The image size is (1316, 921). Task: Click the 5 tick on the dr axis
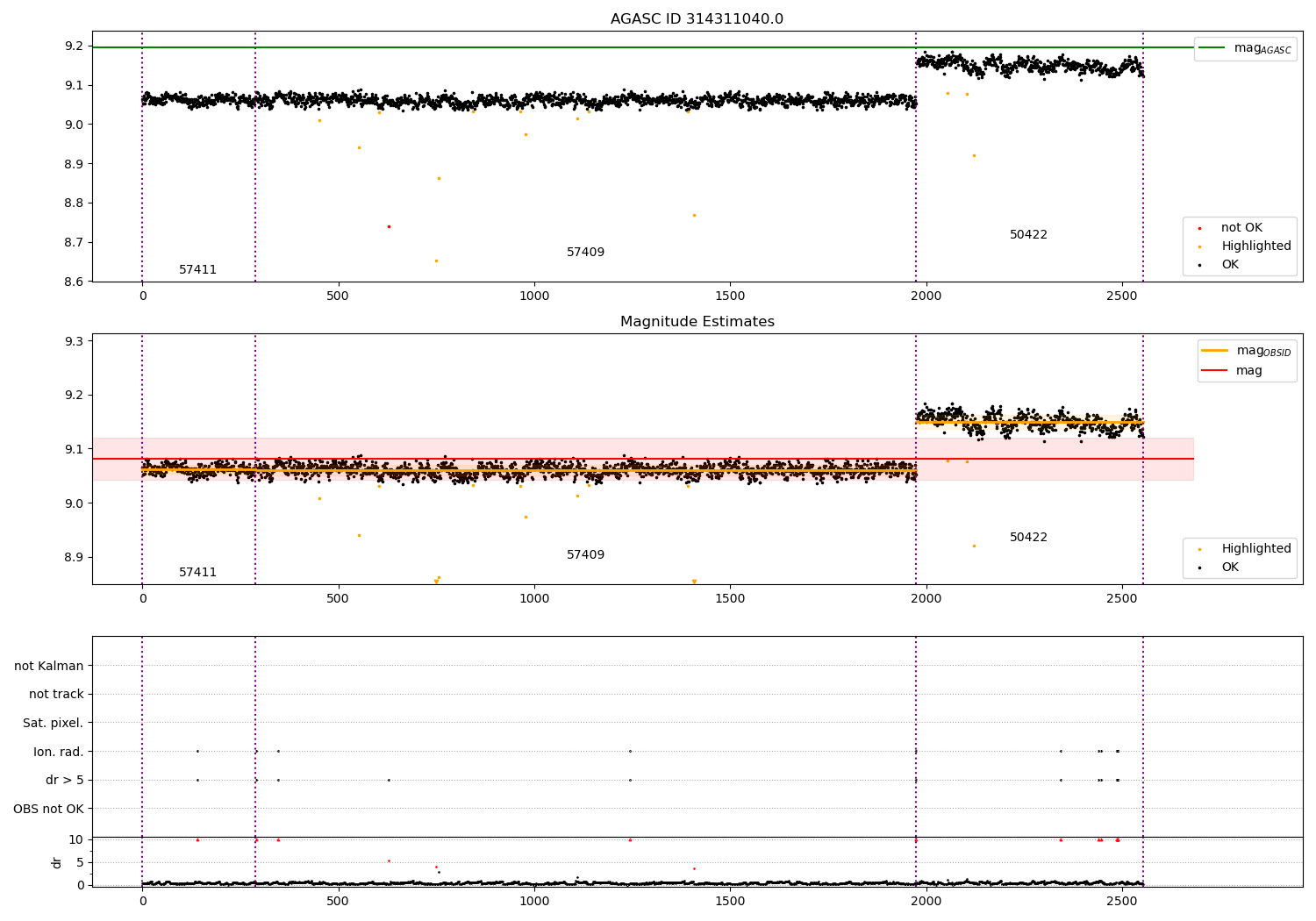click(80, 863)
